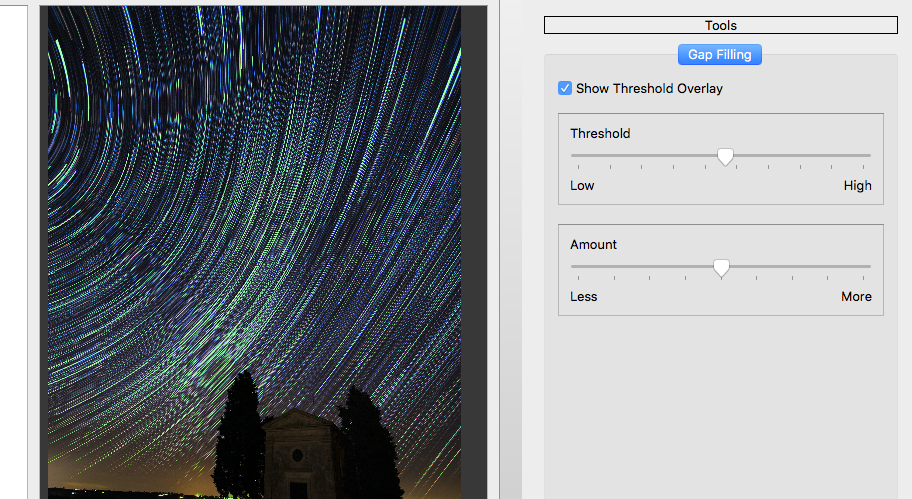Click the star trails preview image
The height and width of the screenshot is (499, 912).
click(x=254, y=252)
